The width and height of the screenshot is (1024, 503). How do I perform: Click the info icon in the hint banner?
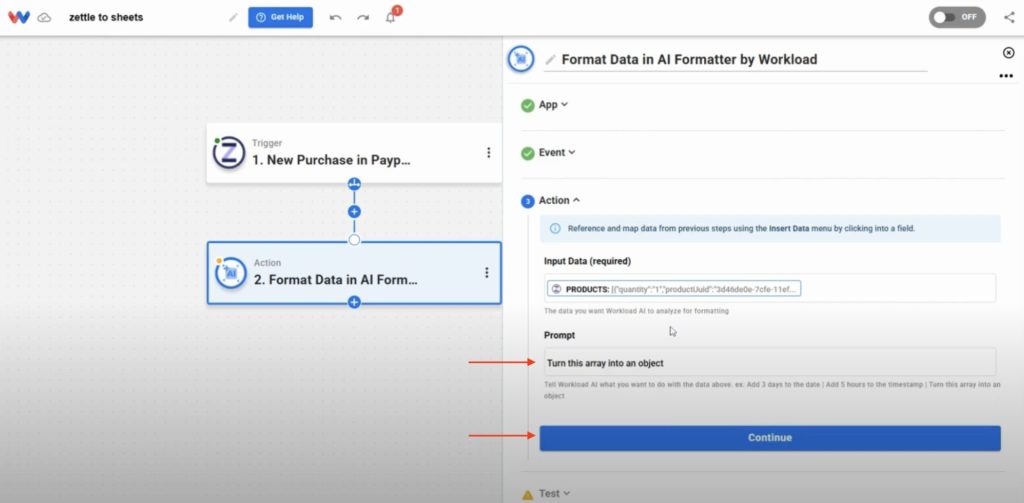555,229
